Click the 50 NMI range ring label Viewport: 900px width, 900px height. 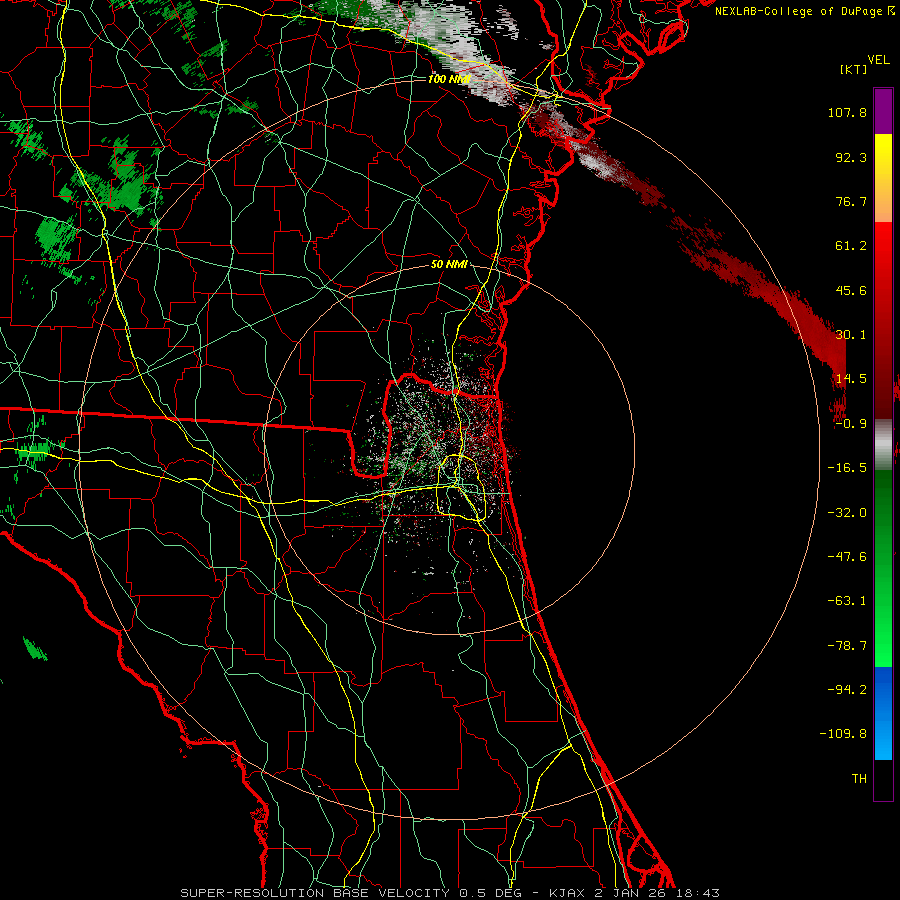pyautogui.click(x=449, y=265)
